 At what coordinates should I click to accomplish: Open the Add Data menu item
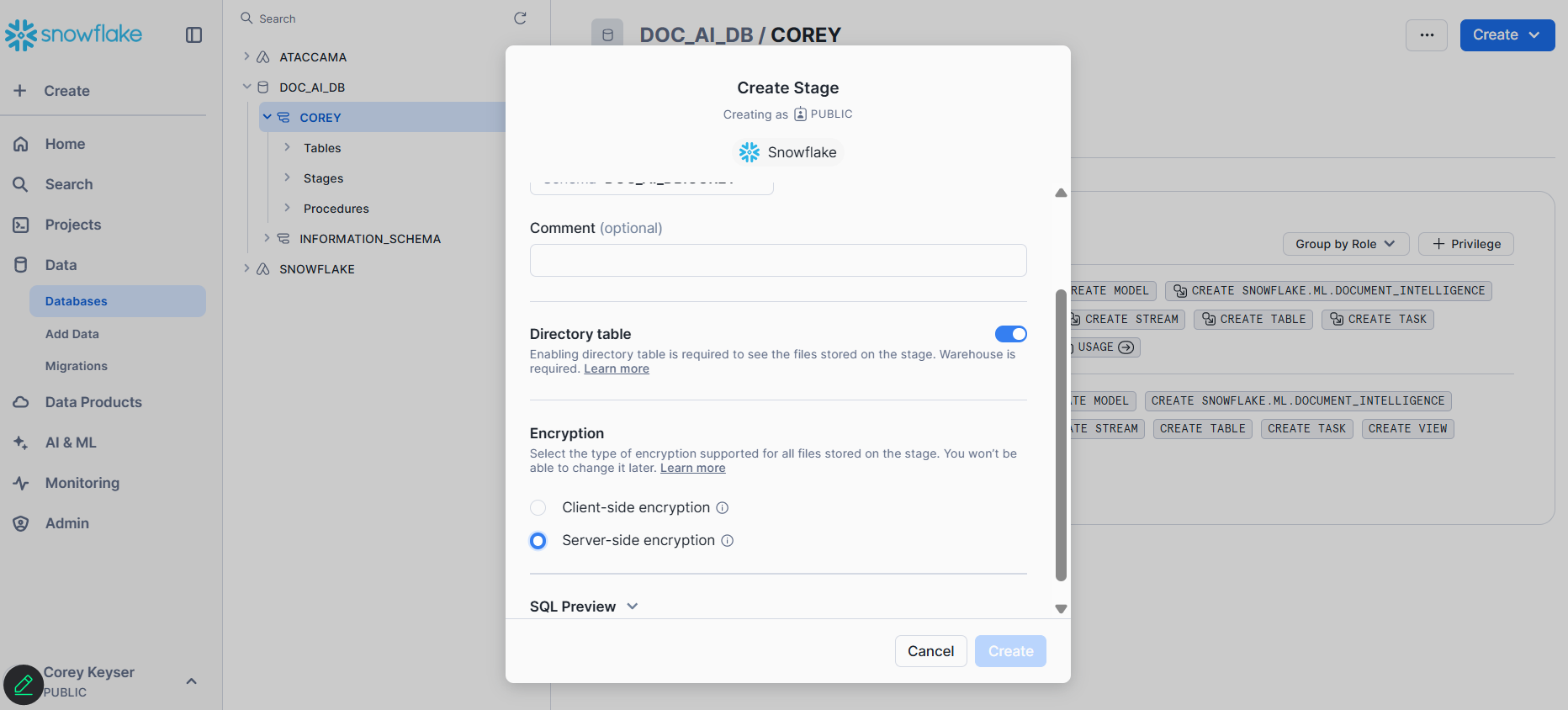(x=72, y=334)
